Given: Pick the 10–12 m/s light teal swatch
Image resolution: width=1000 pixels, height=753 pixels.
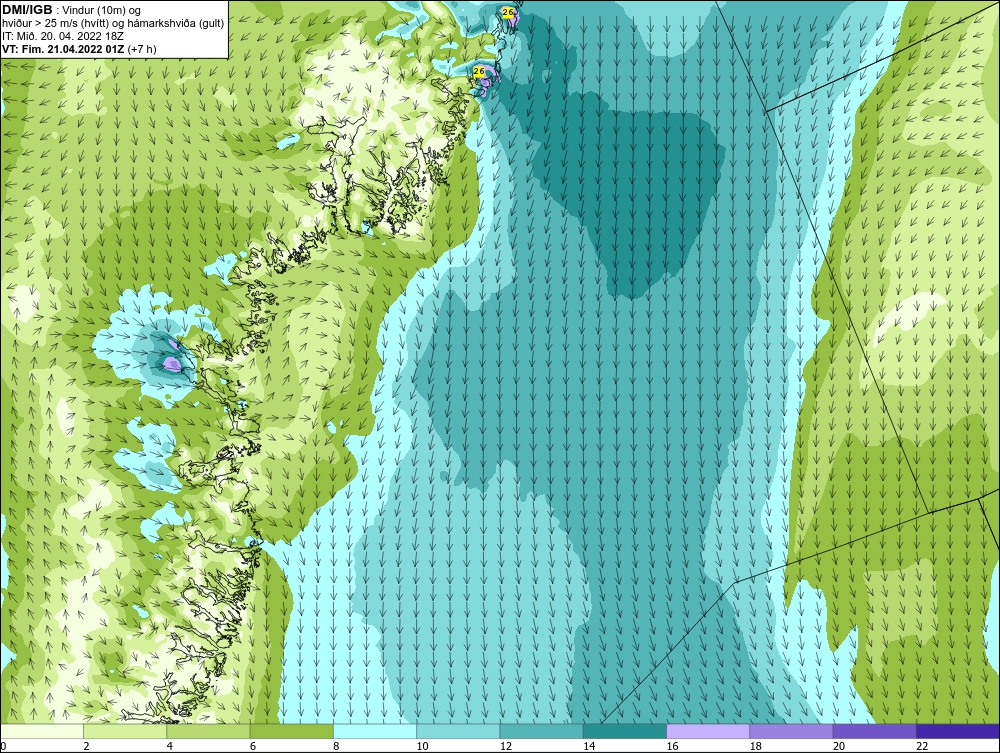Looking at the screenshot, I should 458,731.
